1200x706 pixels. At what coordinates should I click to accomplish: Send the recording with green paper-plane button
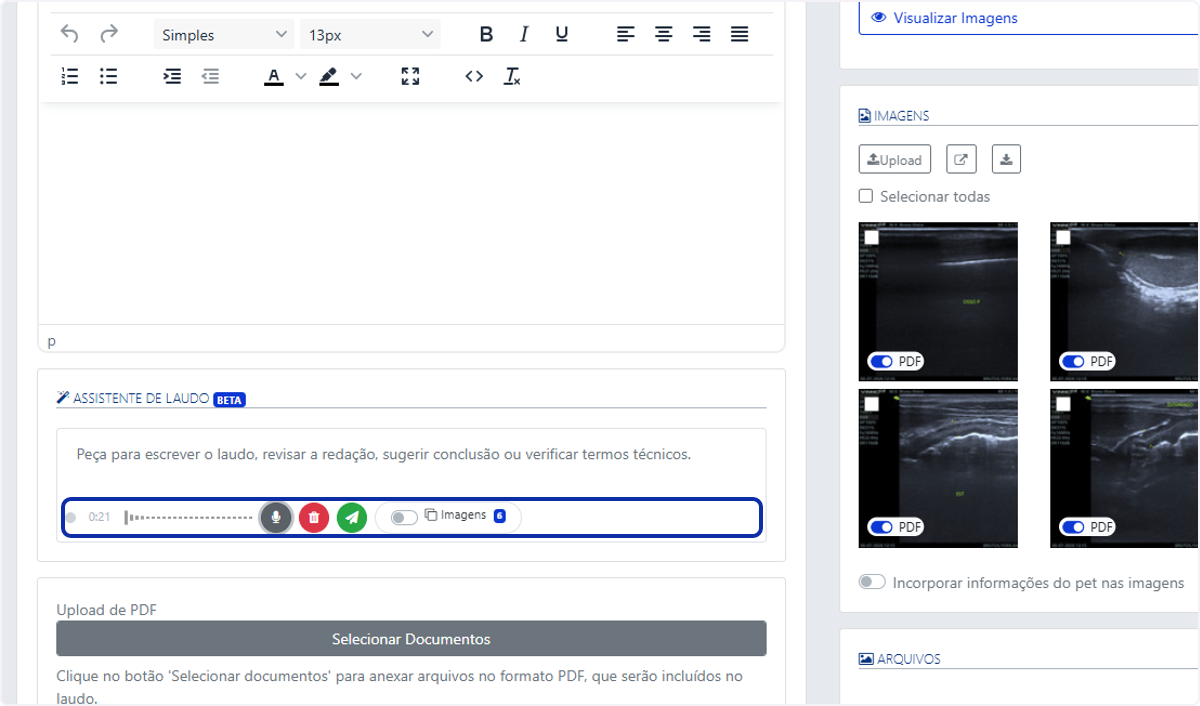(x=352, y=517)
